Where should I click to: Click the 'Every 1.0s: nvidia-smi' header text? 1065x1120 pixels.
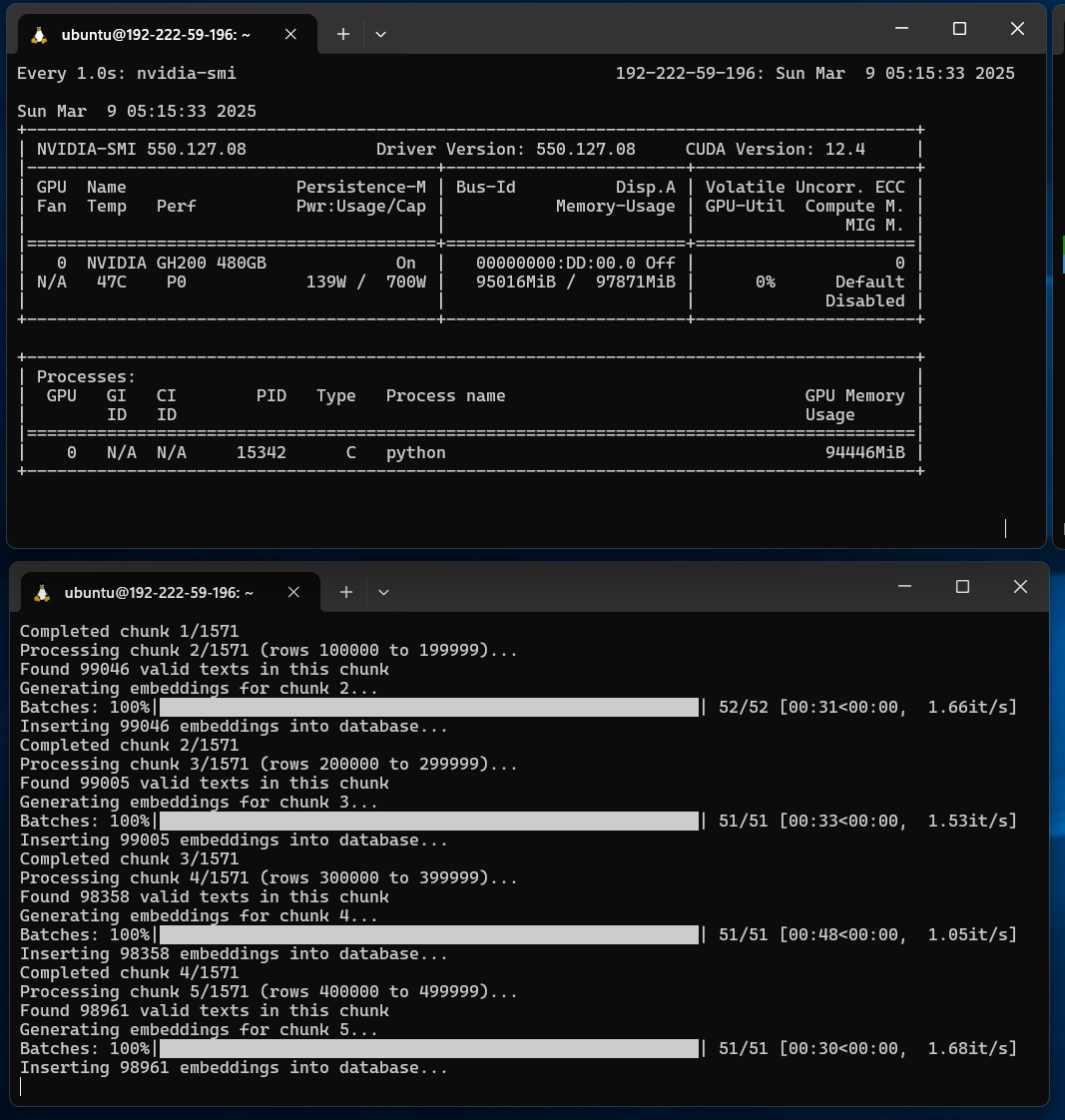127,74
